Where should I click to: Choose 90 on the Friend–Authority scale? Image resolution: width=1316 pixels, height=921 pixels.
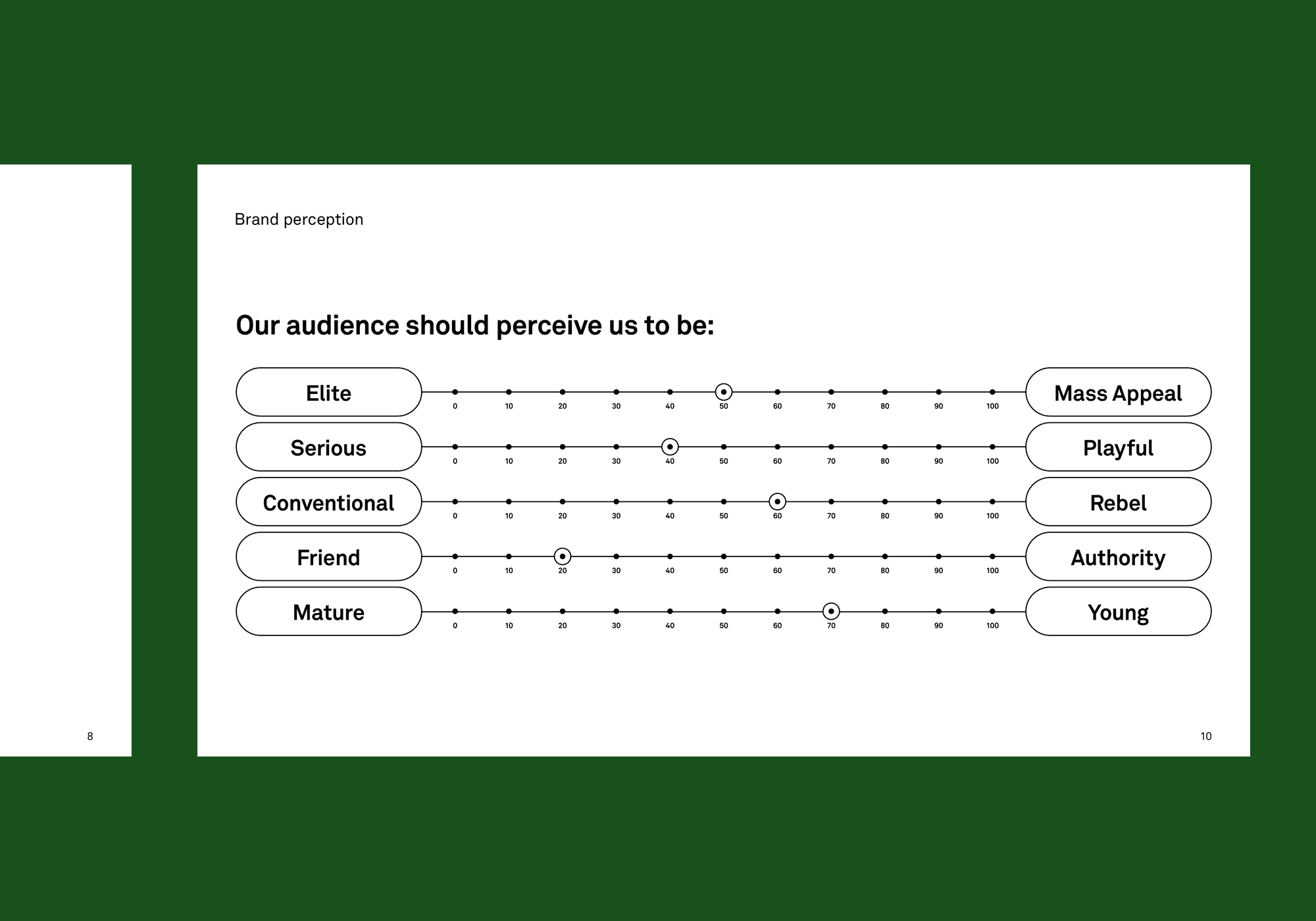pos(938,557)
